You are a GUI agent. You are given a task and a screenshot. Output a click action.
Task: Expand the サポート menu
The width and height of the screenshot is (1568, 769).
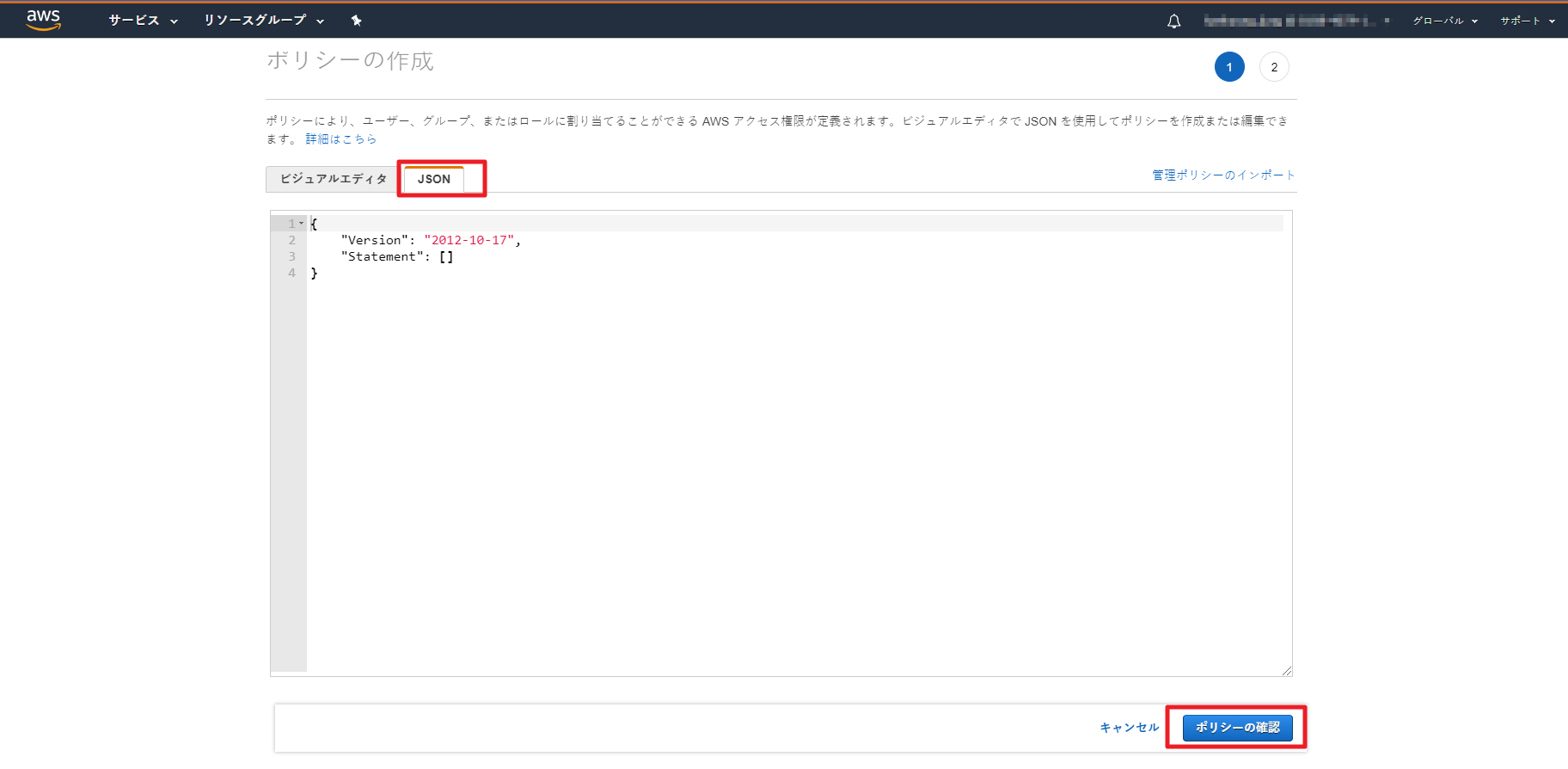(x=1527, y=21)
